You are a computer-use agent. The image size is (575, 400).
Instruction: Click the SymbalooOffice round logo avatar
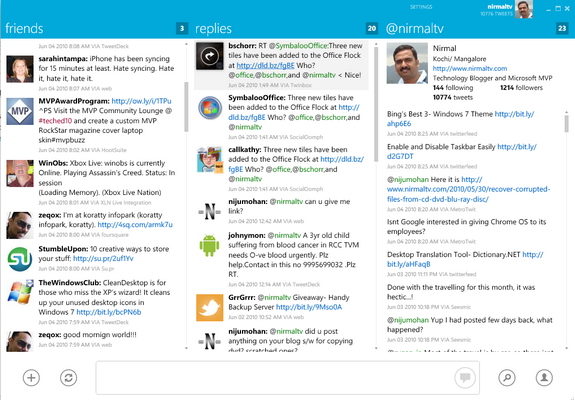(209, 108)
